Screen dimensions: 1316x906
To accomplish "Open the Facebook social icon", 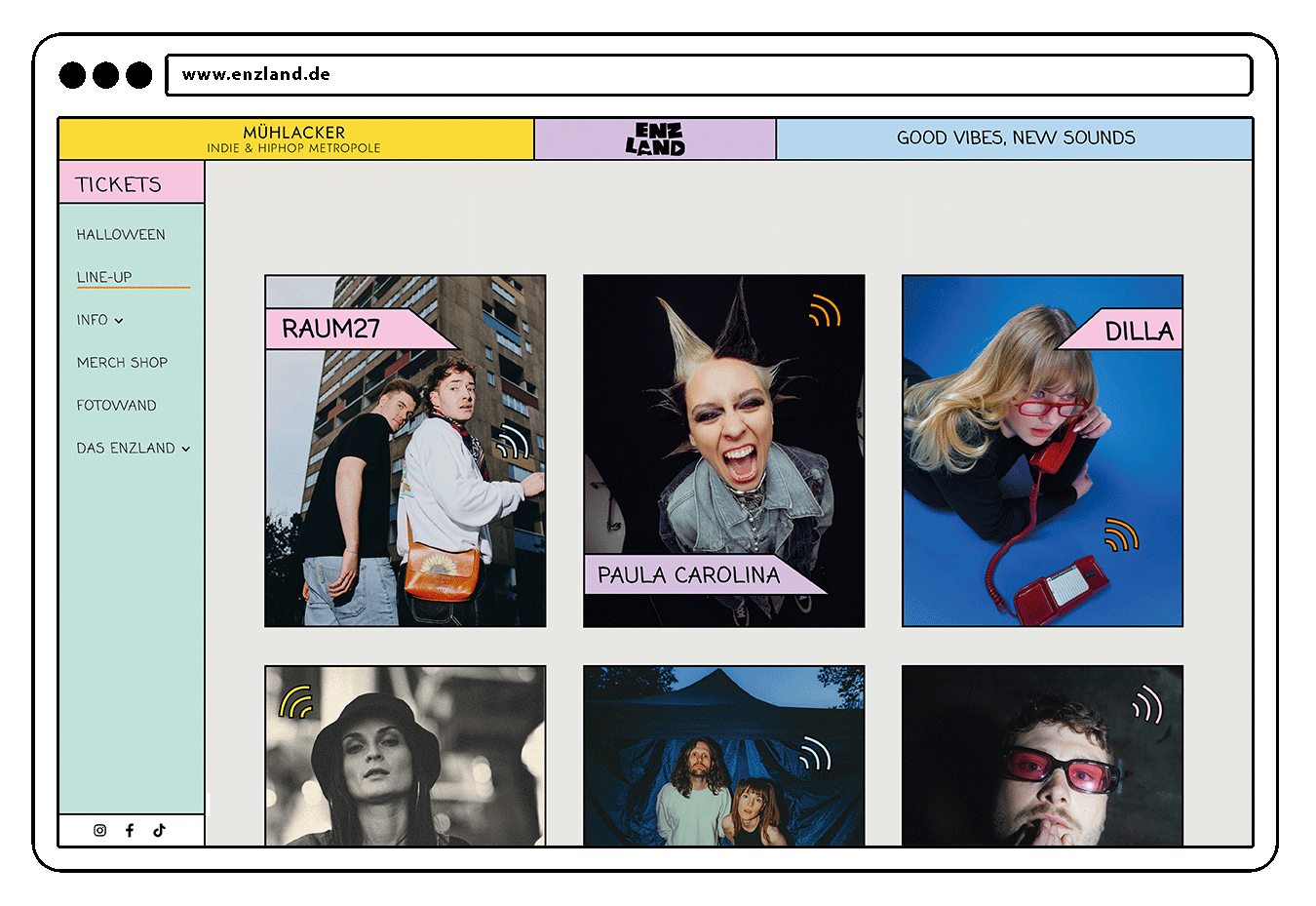I will pos(130,830).
